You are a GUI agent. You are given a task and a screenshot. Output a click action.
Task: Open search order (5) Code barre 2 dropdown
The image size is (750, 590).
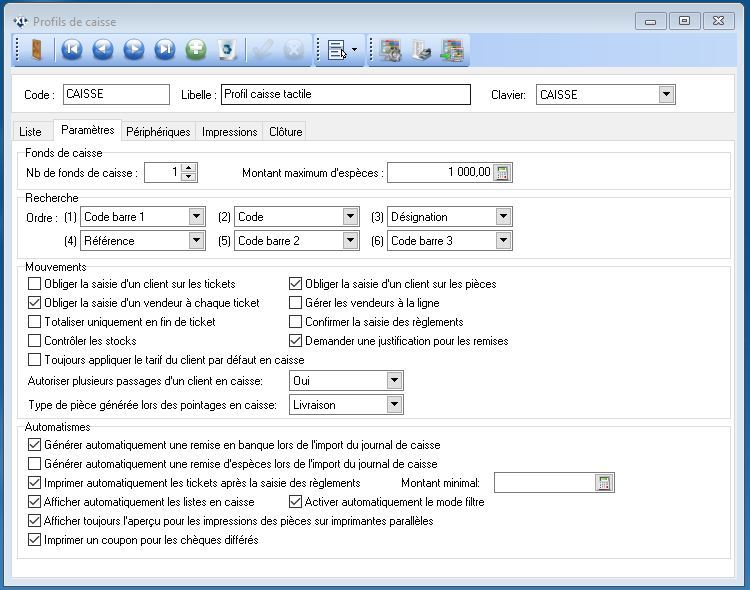pyautogui.click(x=350, y=241)
